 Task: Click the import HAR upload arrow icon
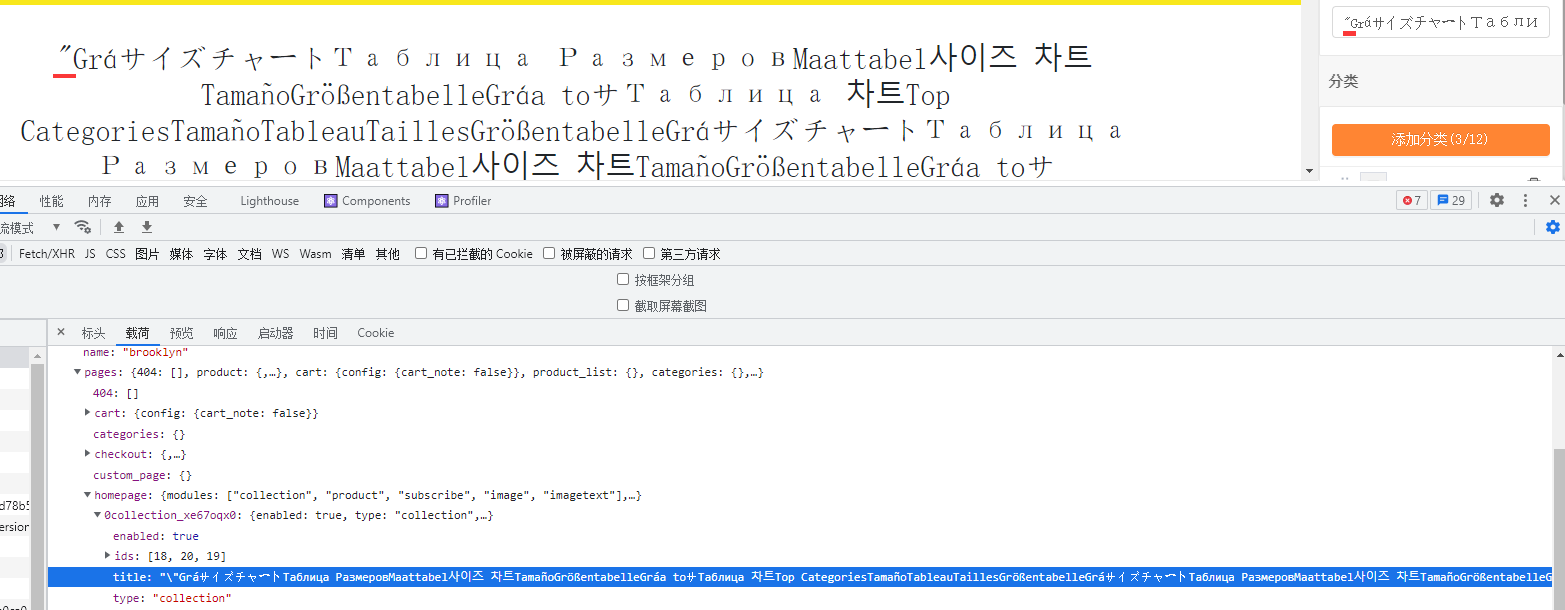[x=119, y=227]
